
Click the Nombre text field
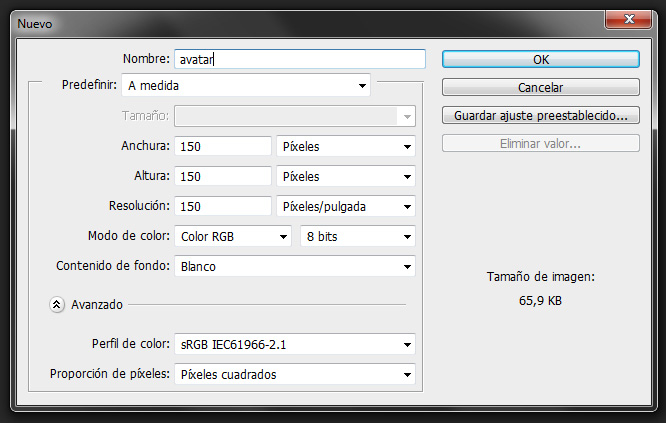(299, 59)
